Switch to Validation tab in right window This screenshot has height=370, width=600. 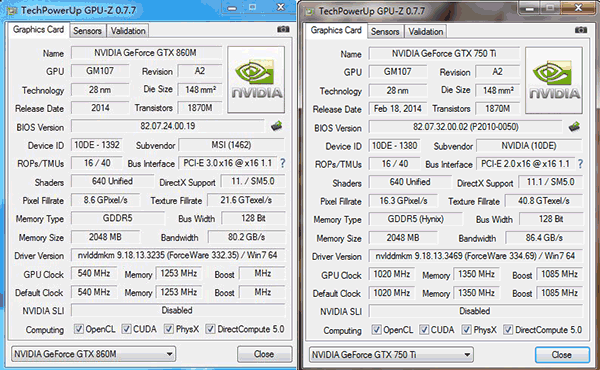point(426,32)
